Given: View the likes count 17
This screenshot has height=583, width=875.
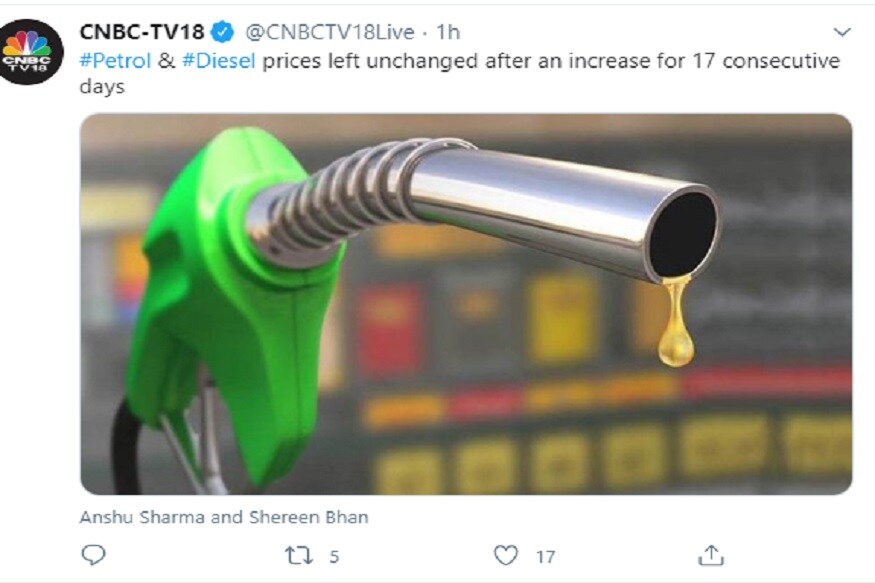Looking at the screenshot, I should pos(545,556).
